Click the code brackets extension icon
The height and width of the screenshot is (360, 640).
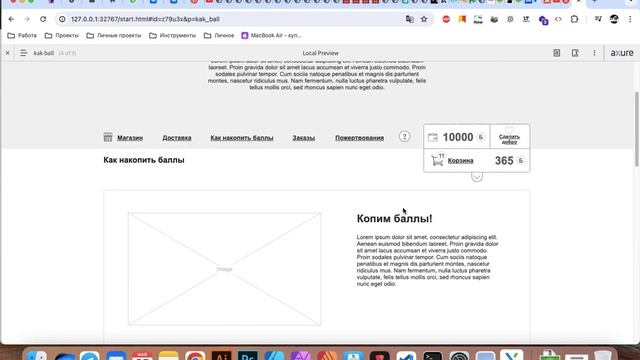[x=558, y=19]
